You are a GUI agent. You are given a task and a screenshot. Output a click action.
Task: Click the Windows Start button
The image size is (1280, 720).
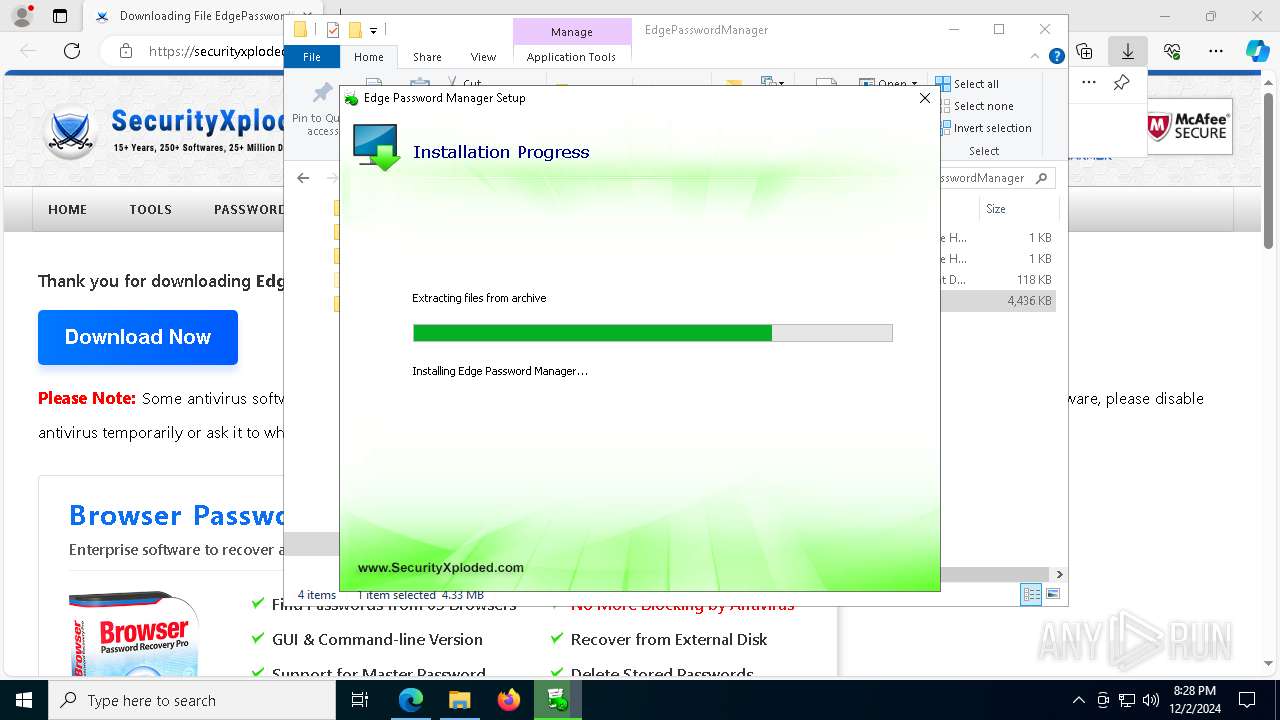(x=24, y=700)
